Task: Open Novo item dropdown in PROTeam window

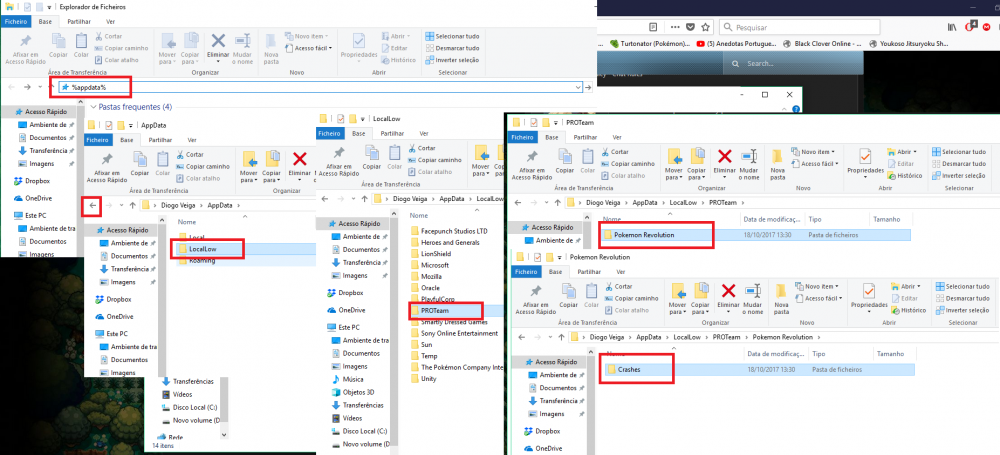Action: point(813,152)
